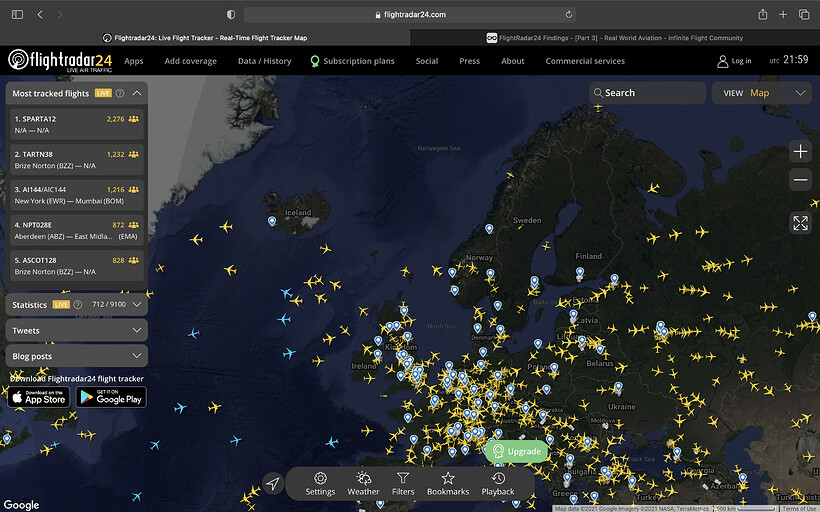Go back with Safari back arrow
The height and width of the screenshot is (512, 820).
40,15
